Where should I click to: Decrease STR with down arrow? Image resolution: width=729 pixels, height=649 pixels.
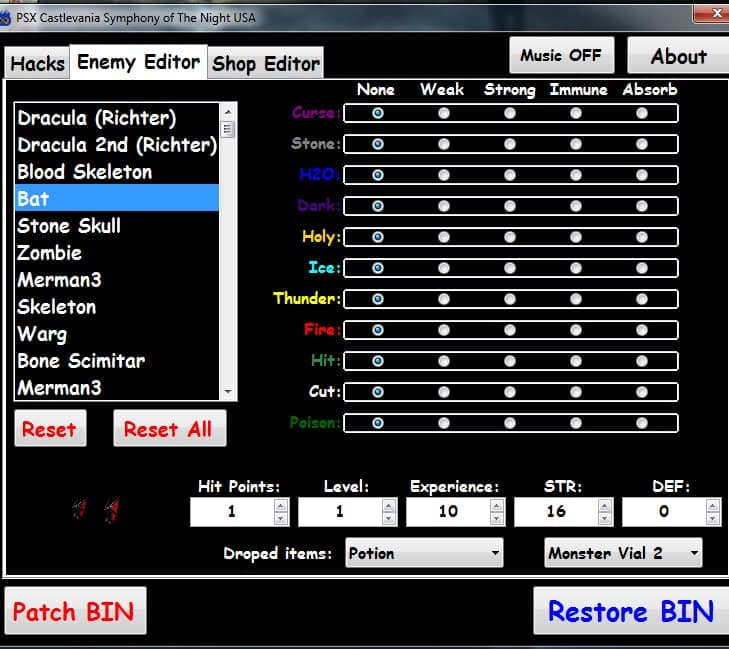tap(604, 518)
